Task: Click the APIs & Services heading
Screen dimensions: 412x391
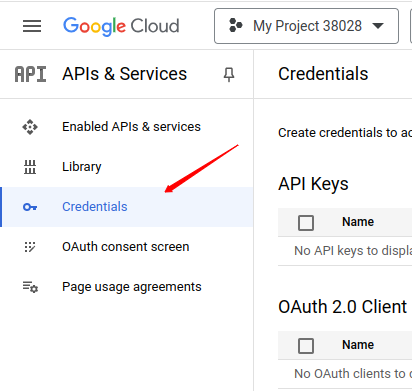Action: point(125,74)
